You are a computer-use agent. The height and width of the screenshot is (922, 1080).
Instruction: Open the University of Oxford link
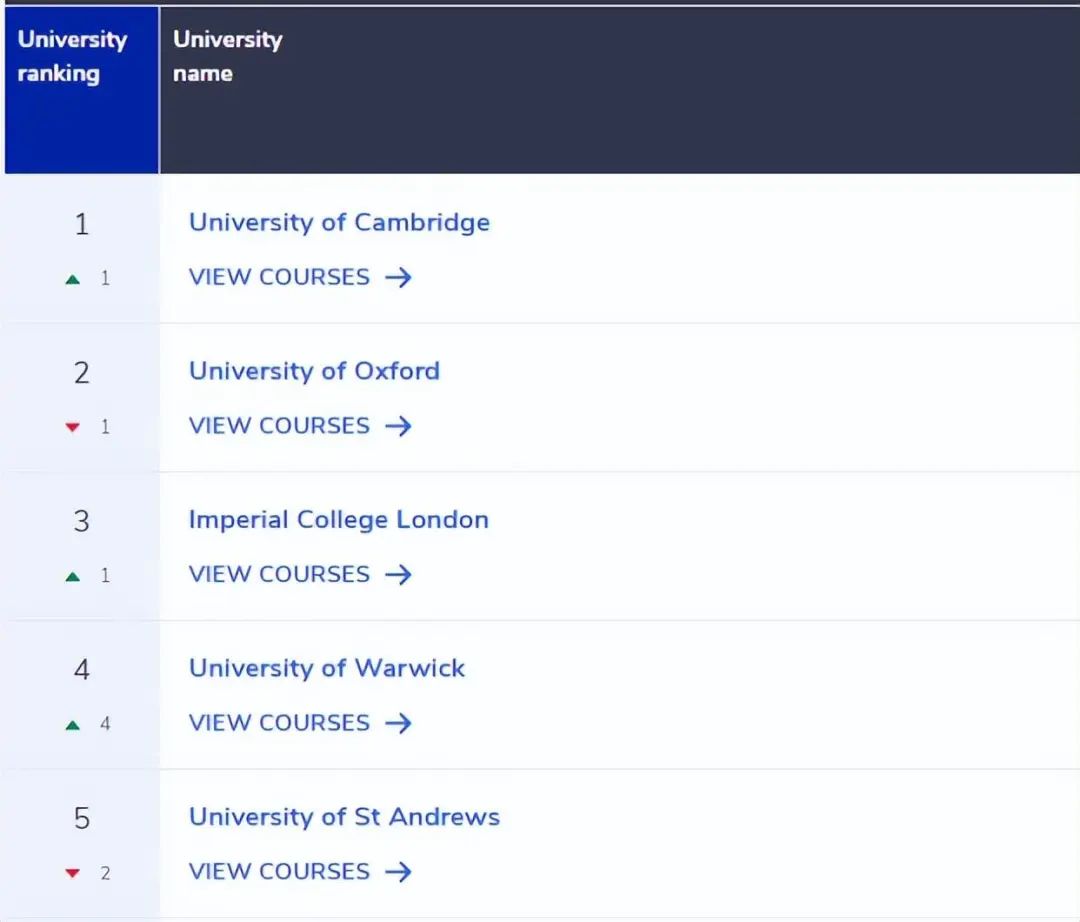coord(314,370)
